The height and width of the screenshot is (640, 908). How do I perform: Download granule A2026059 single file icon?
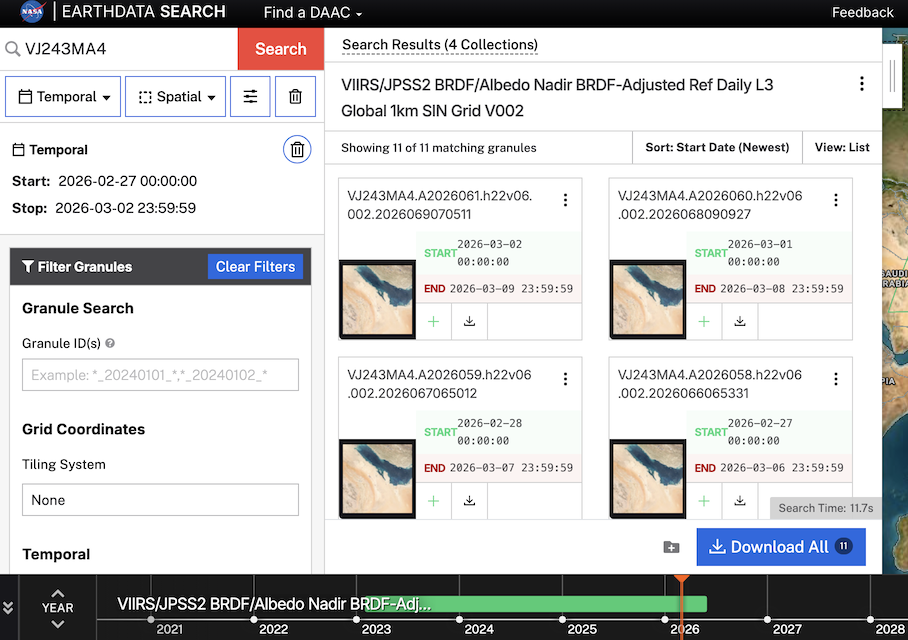pos(470,500)
